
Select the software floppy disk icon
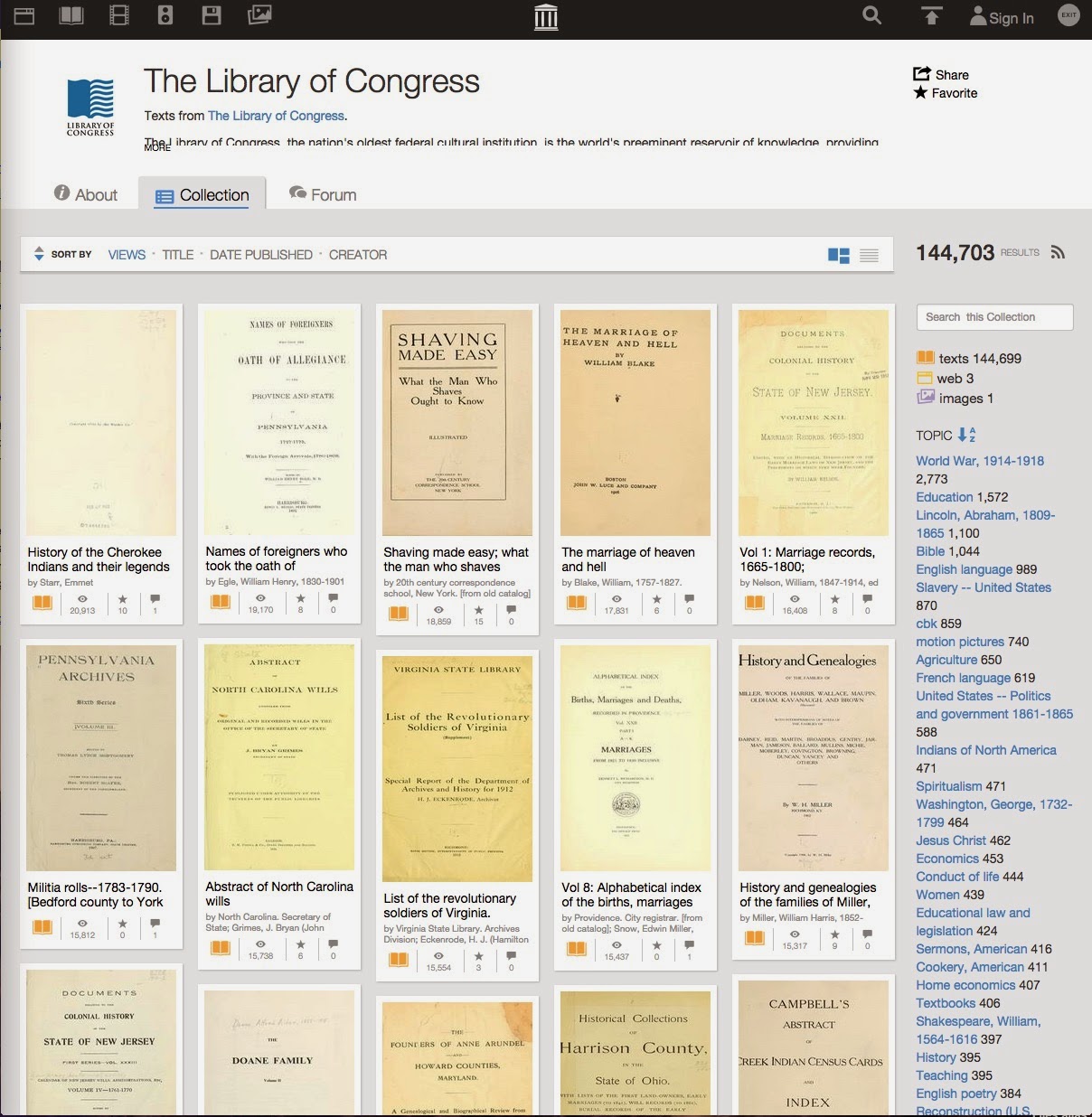coord(212,15)
